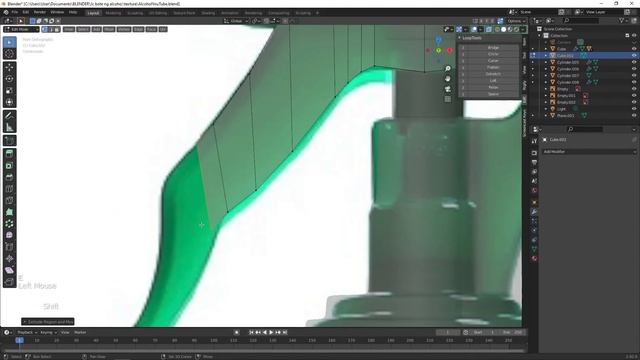Select the Bevel tool
The width and height of the screenshot is (640, 360).
[9, 177]
